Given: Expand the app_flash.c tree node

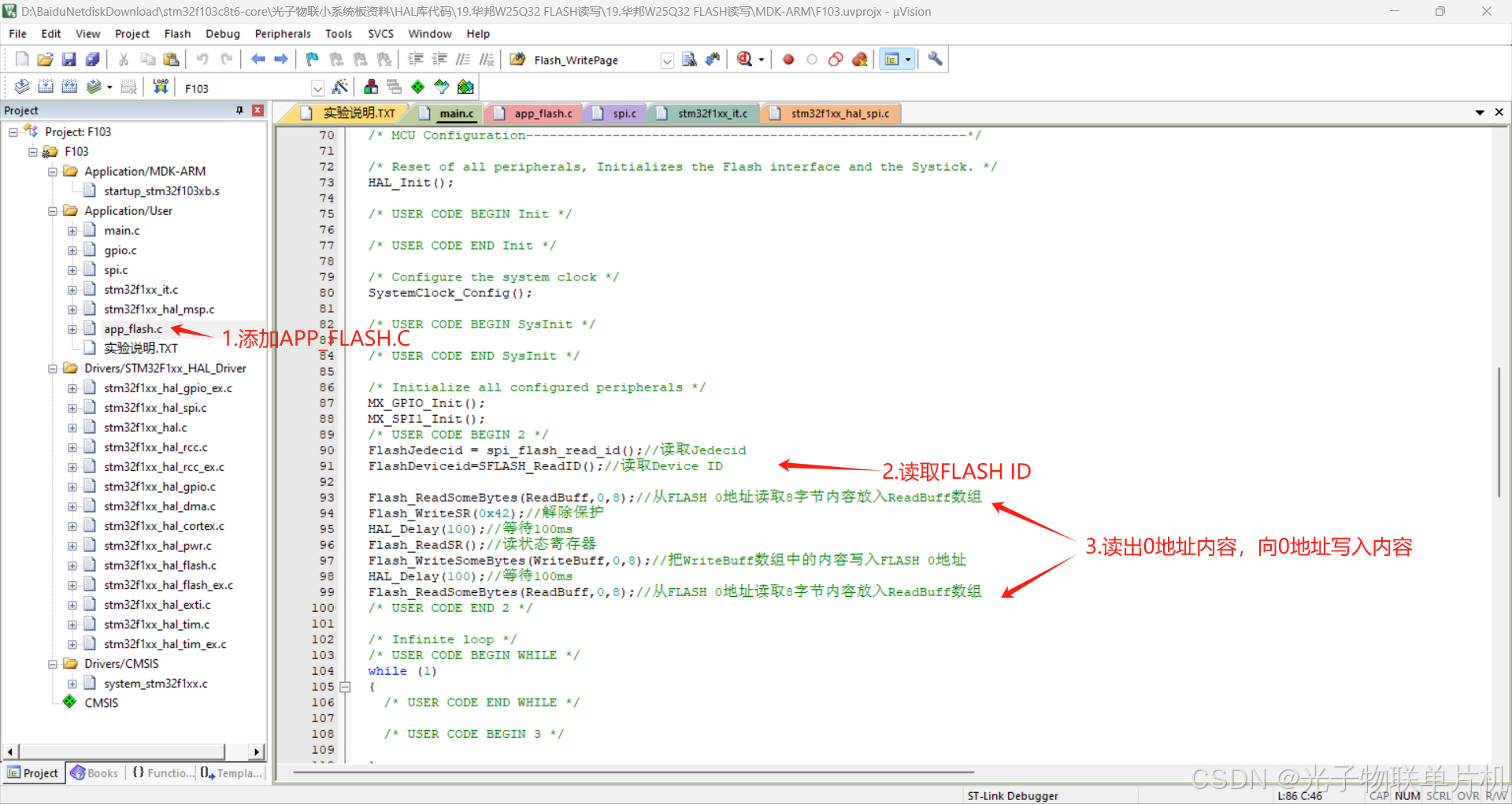Looking at the screenshot, I should tap(72, 329).
